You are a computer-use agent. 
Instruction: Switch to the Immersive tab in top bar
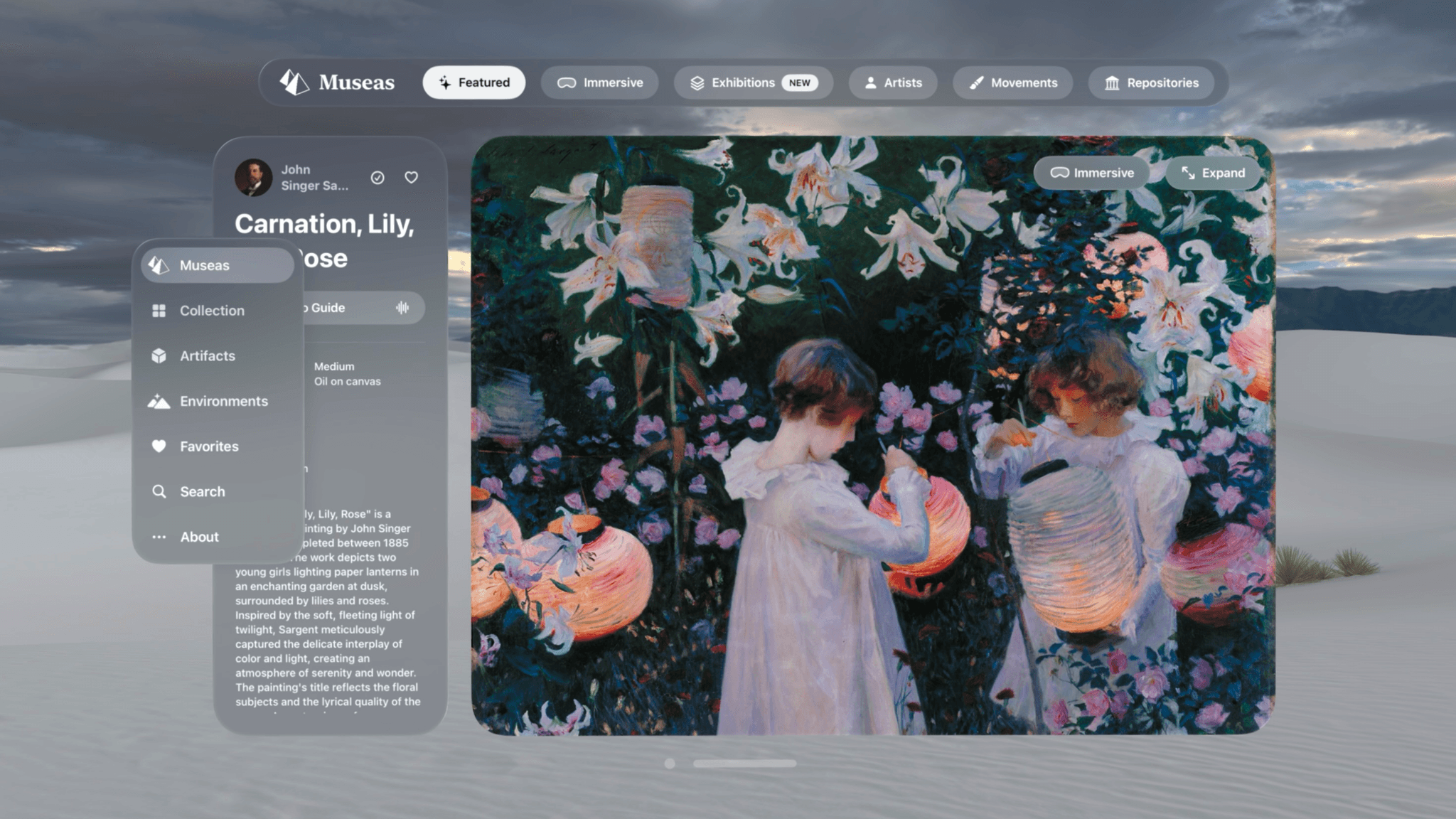(x=599, y=82)
